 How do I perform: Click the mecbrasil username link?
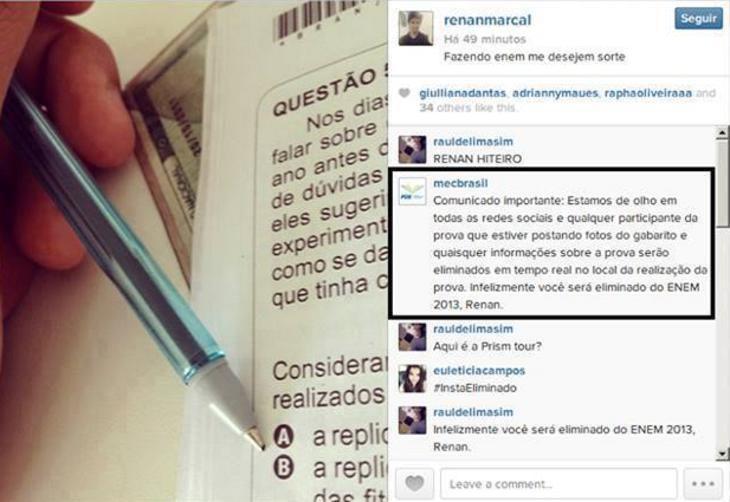click(460, 183)
